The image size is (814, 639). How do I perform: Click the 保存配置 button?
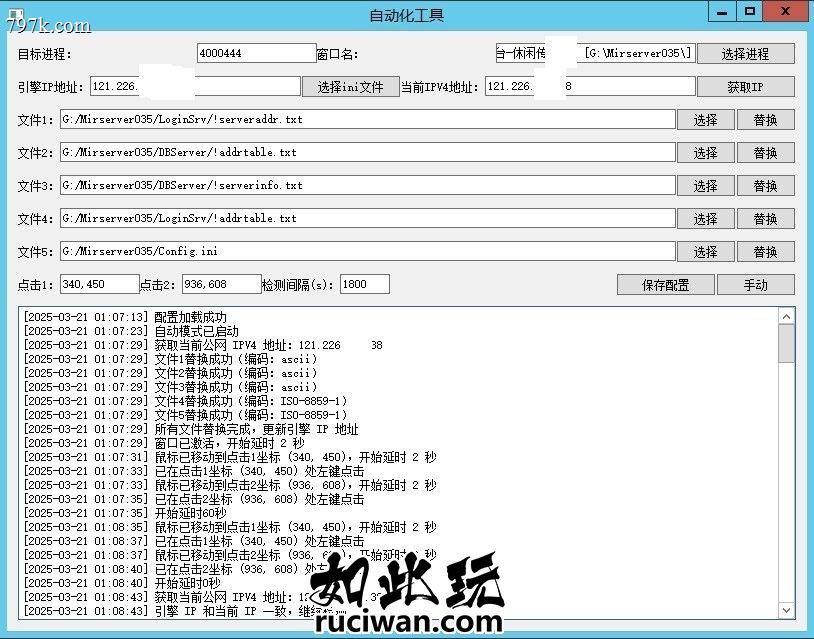(x=666, y=285)
